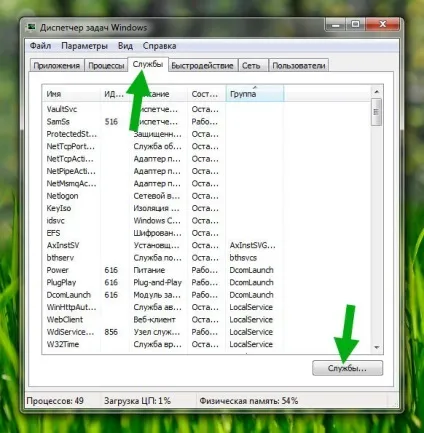Sort by the Группа column header
The height and width of the screenshot is (433, 424).
click(x=255, y=94)
